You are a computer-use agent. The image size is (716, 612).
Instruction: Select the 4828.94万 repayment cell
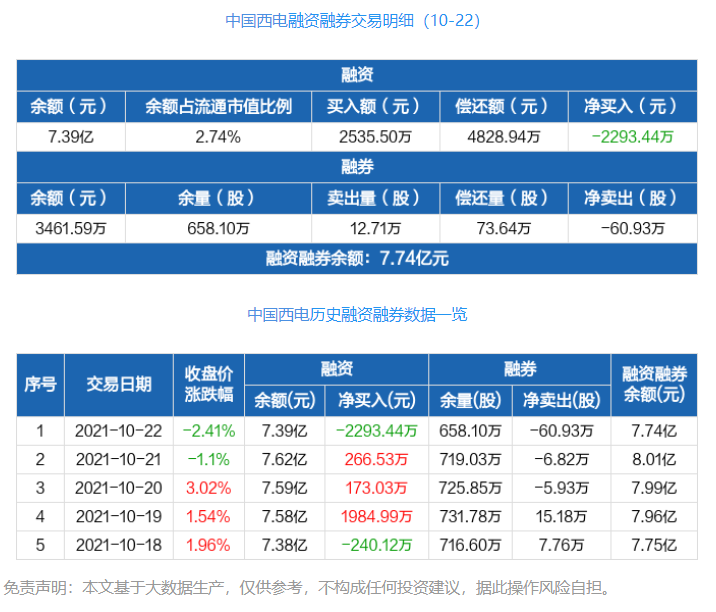(x=504, y=137)
